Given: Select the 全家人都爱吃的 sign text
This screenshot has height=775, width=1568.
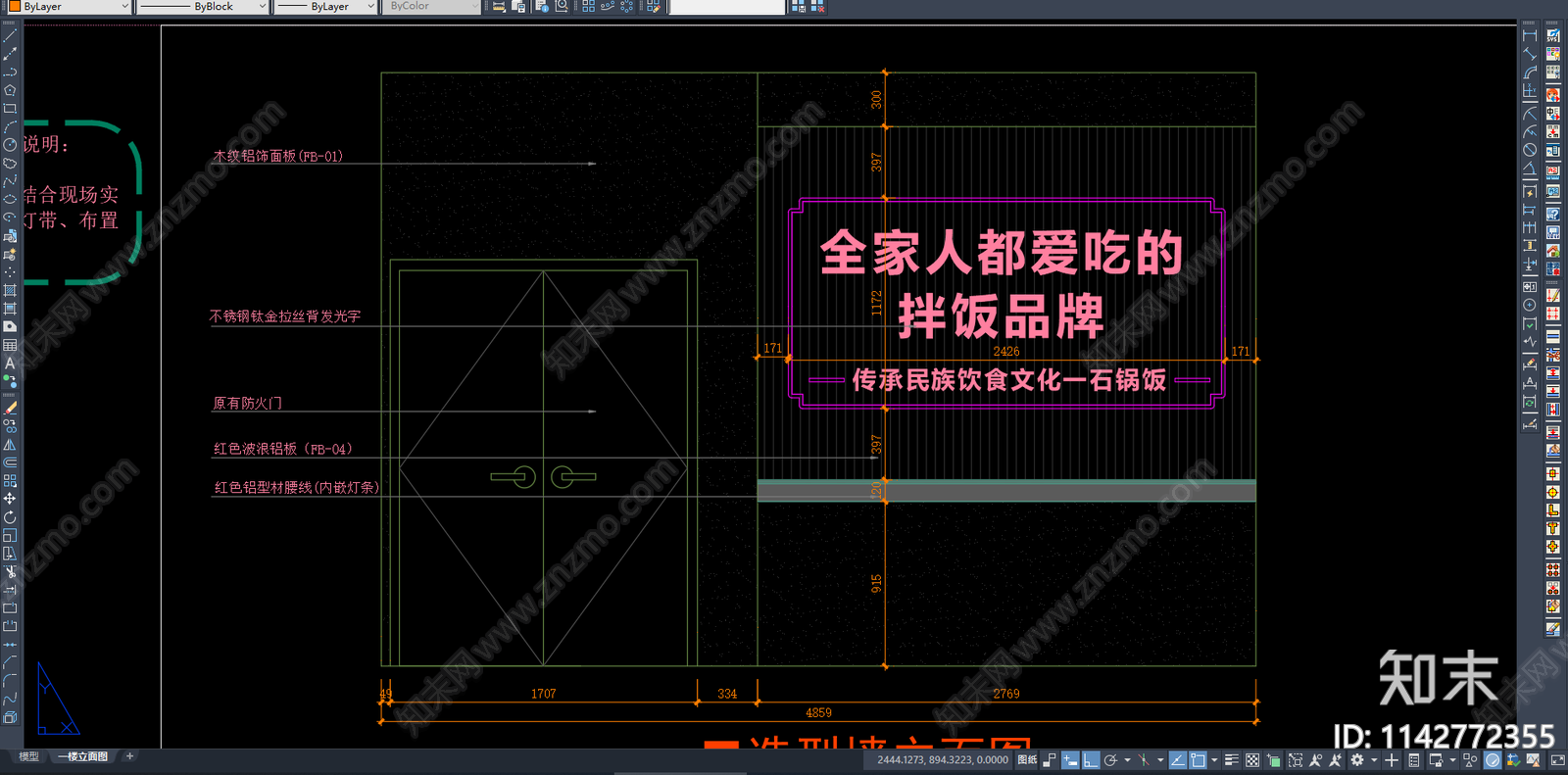Looking at the screenshot, I should click(1002, 253).
